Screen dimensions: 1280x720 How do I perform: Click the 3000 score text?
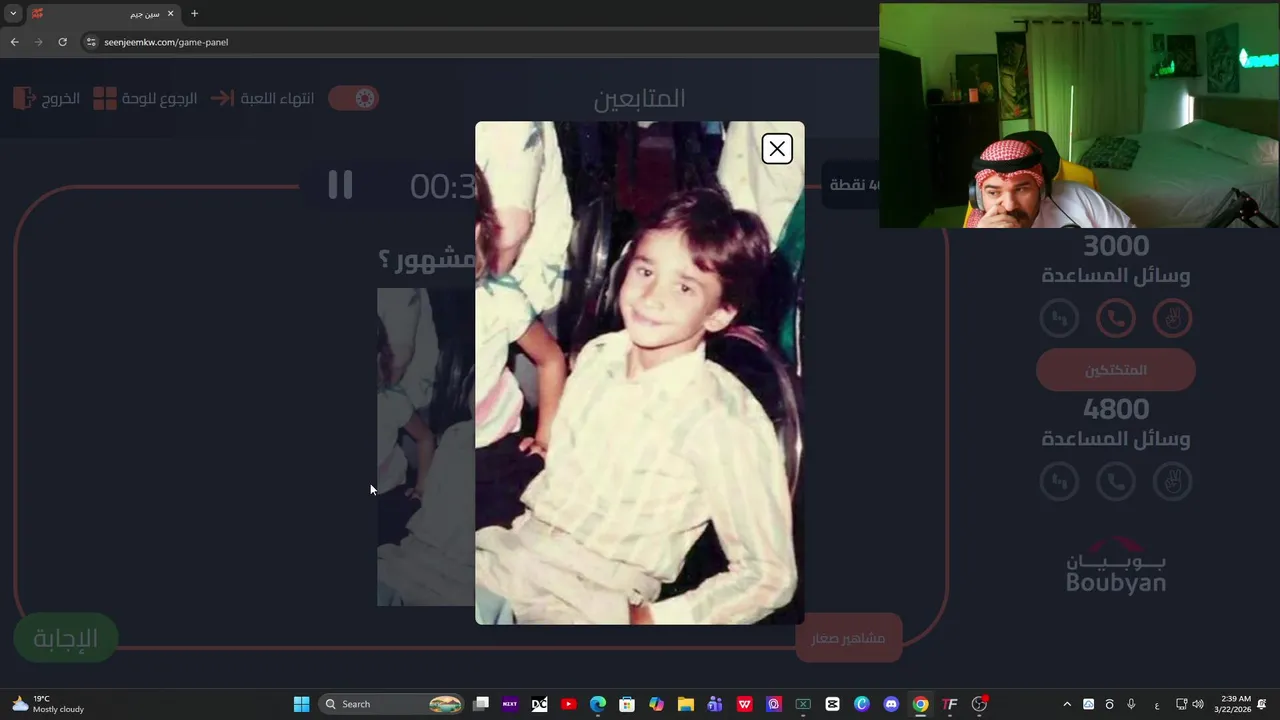(1116, 246)
